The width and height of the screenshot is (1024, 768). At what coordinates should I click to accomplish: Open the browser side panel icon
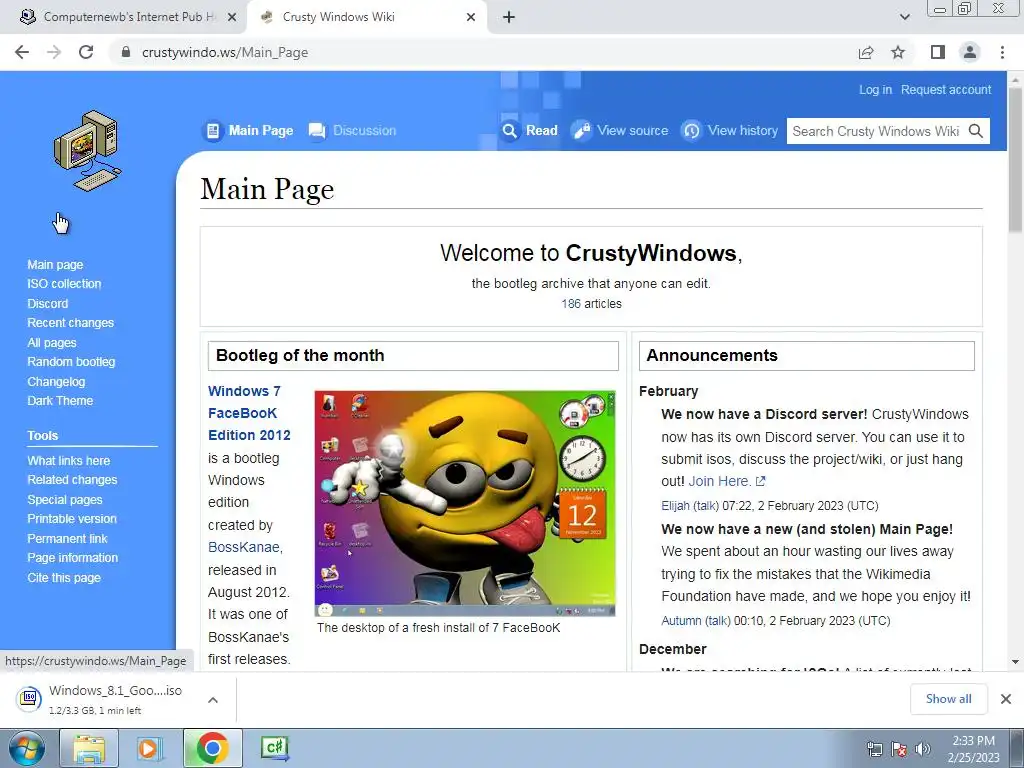click(x=938, y=52)
